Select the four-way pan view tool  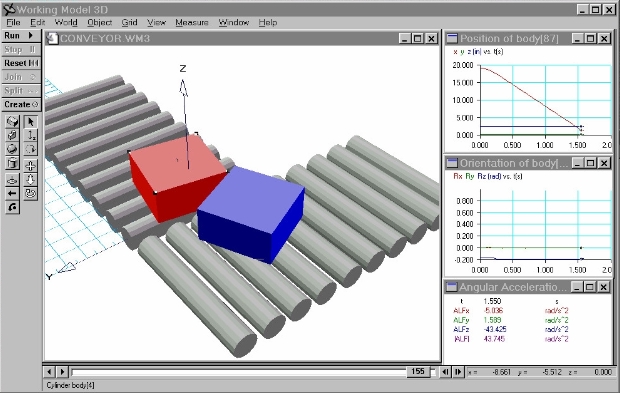click(x=30, y=165)
